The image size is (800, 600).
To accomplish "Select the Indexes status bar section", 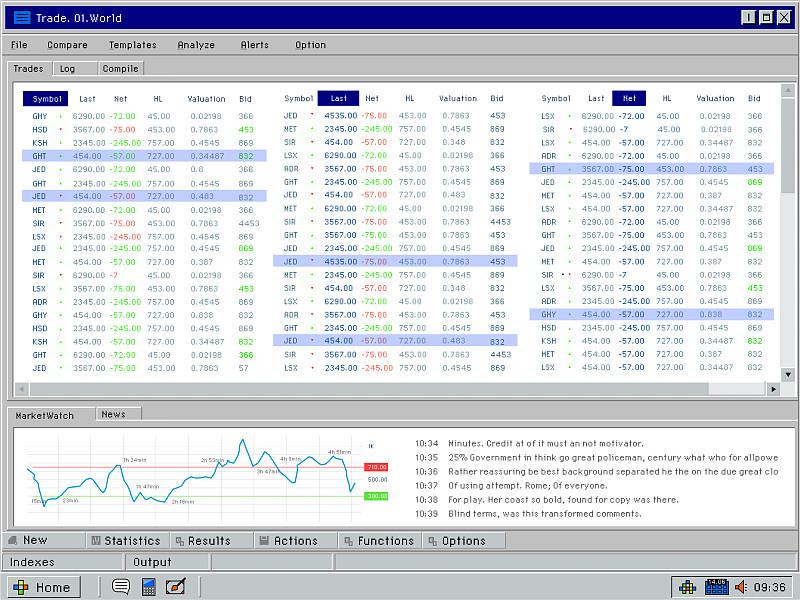I will pyautogui.click(x=63, y=562).
